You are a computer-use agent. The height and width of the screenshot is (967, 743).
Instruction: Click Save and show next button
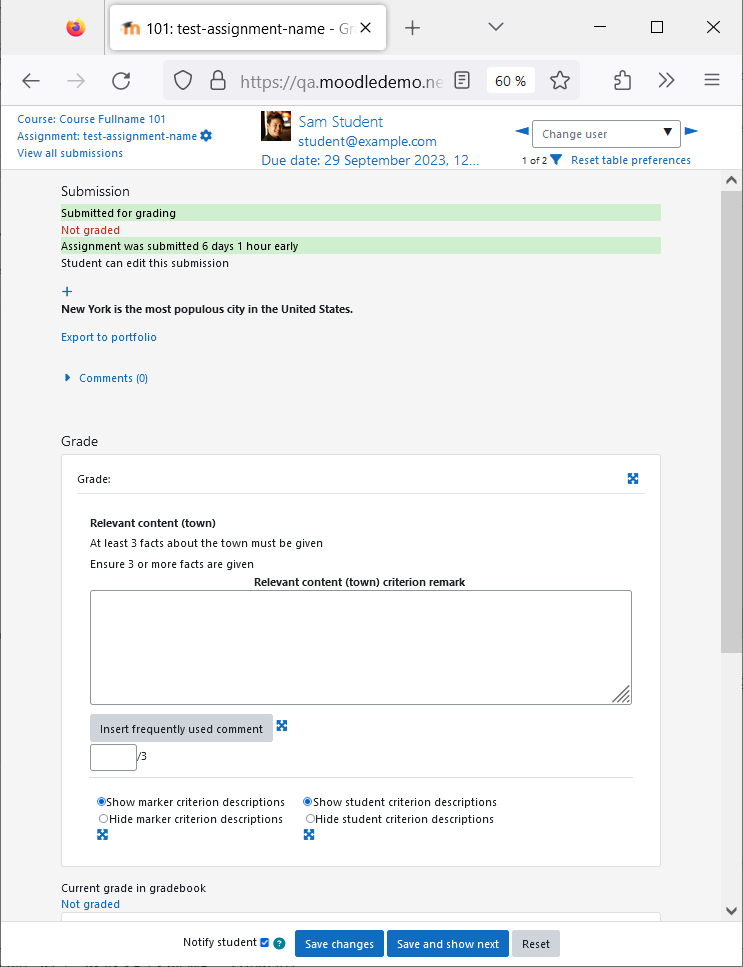click(x=448, y=944)
